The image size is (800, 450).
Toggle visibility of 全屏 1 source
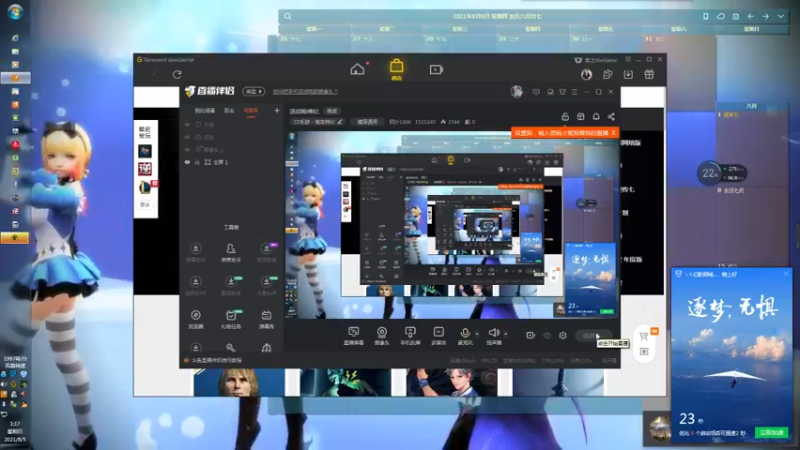pyautogui.click(x=187, y=162)
